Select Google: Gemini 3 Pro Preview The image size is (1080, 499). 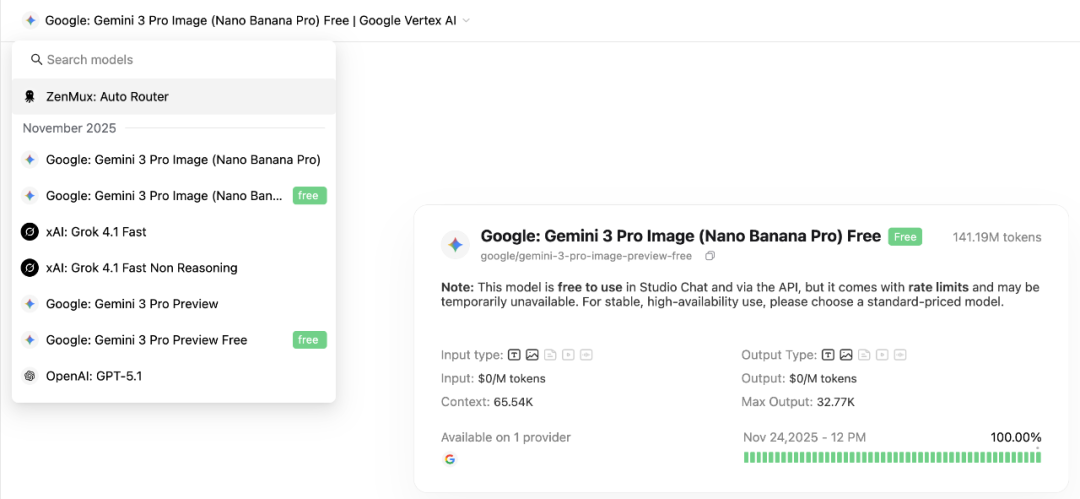(174, 304)
